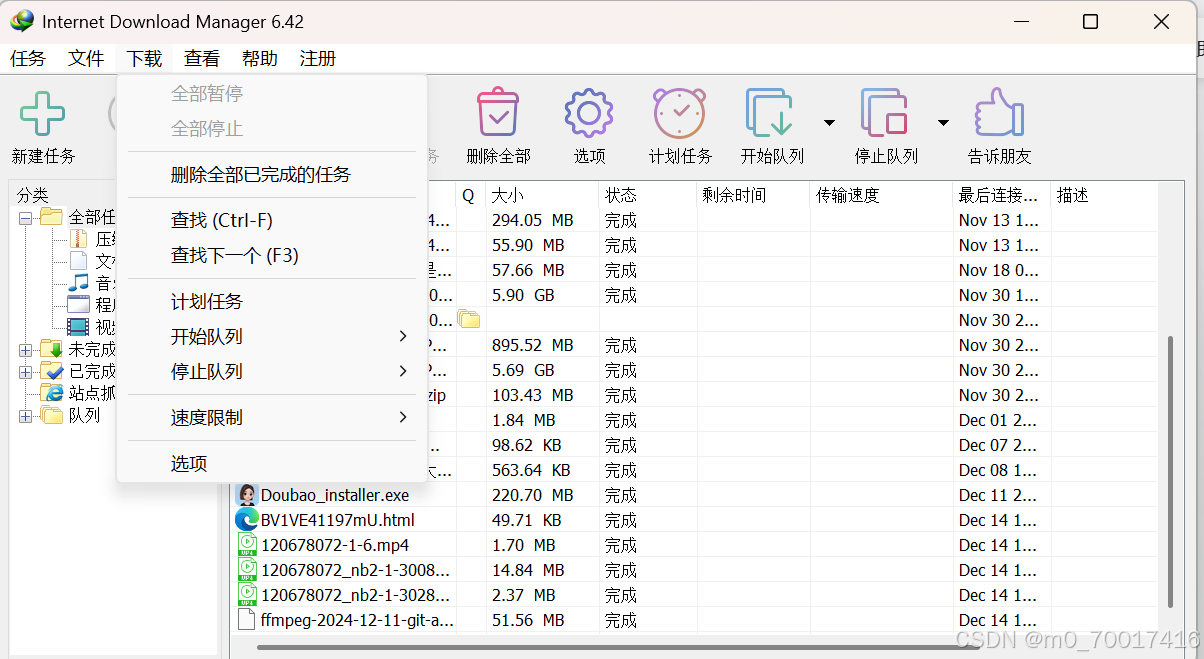Open the 帮助 menu
Screen dimensions: 1204x659
tap(260, 59)
